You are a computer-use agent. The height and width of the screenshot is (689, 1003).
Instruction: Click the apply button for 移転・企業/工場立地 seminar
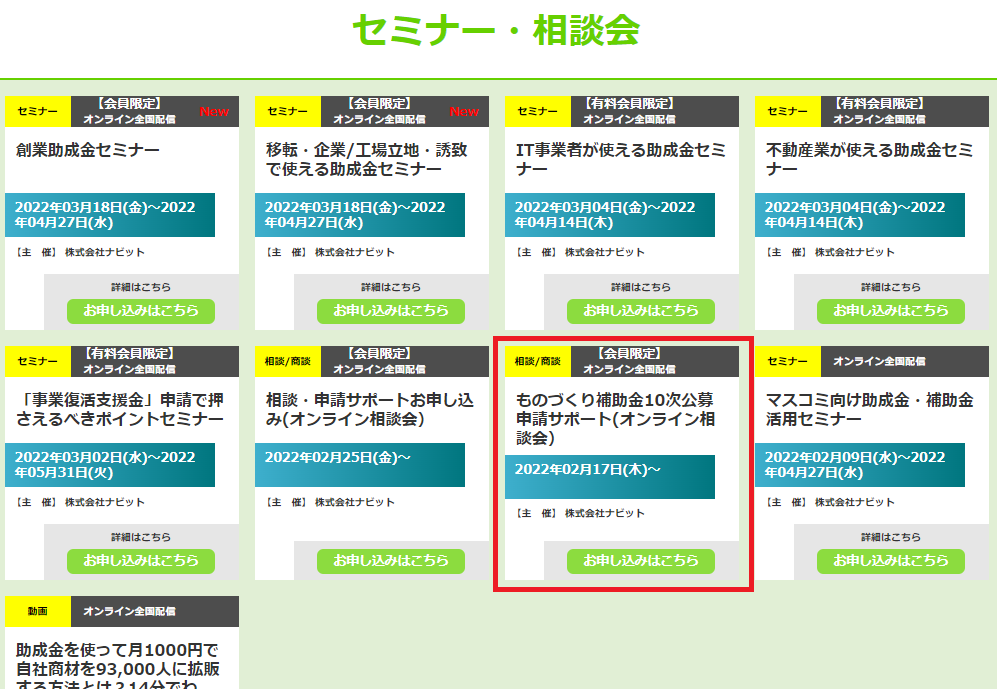[391, 310]
